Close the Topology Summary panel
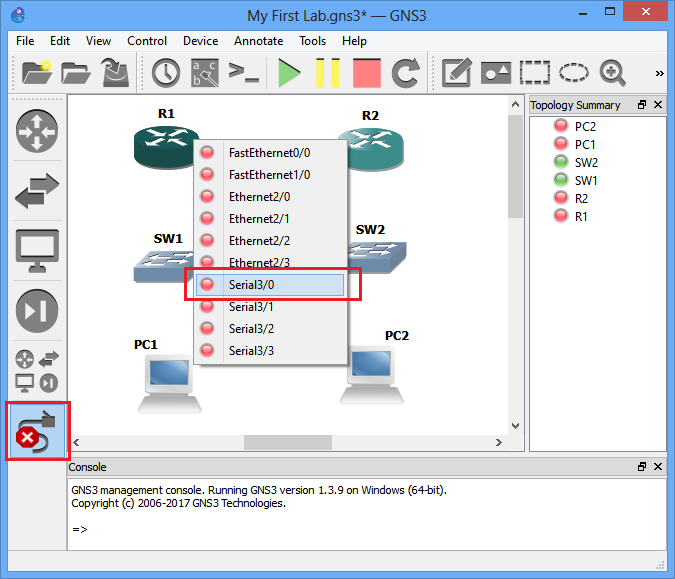This screenshot has height=579, width=675. click(658, 105)
